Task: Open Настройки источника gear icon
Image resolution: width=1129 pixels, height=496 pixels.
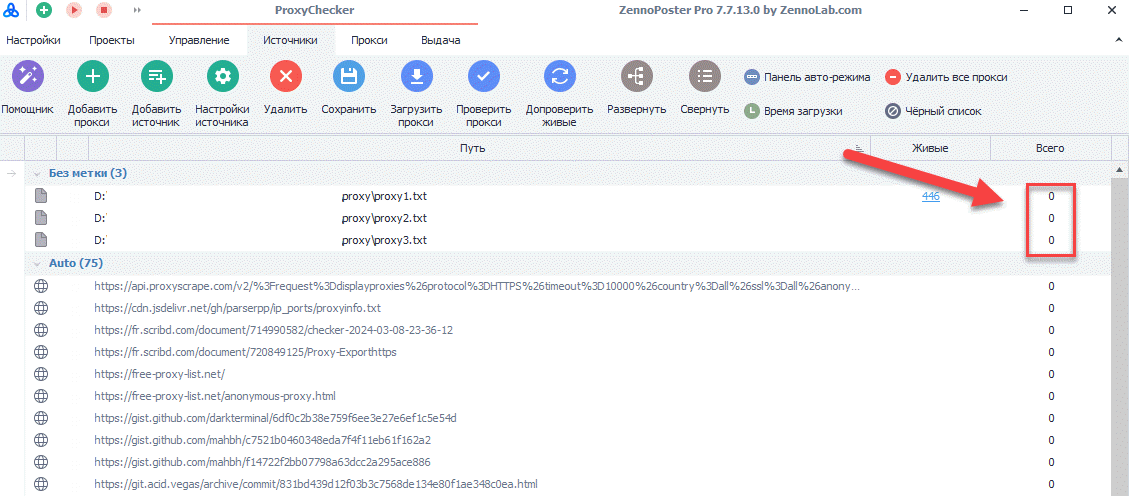Action: click(x=222, y=76)
